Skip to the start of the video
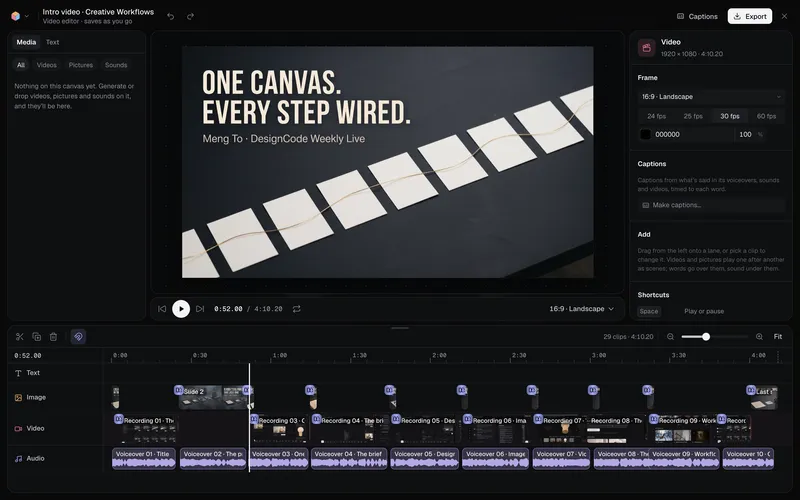 (162, 309)
